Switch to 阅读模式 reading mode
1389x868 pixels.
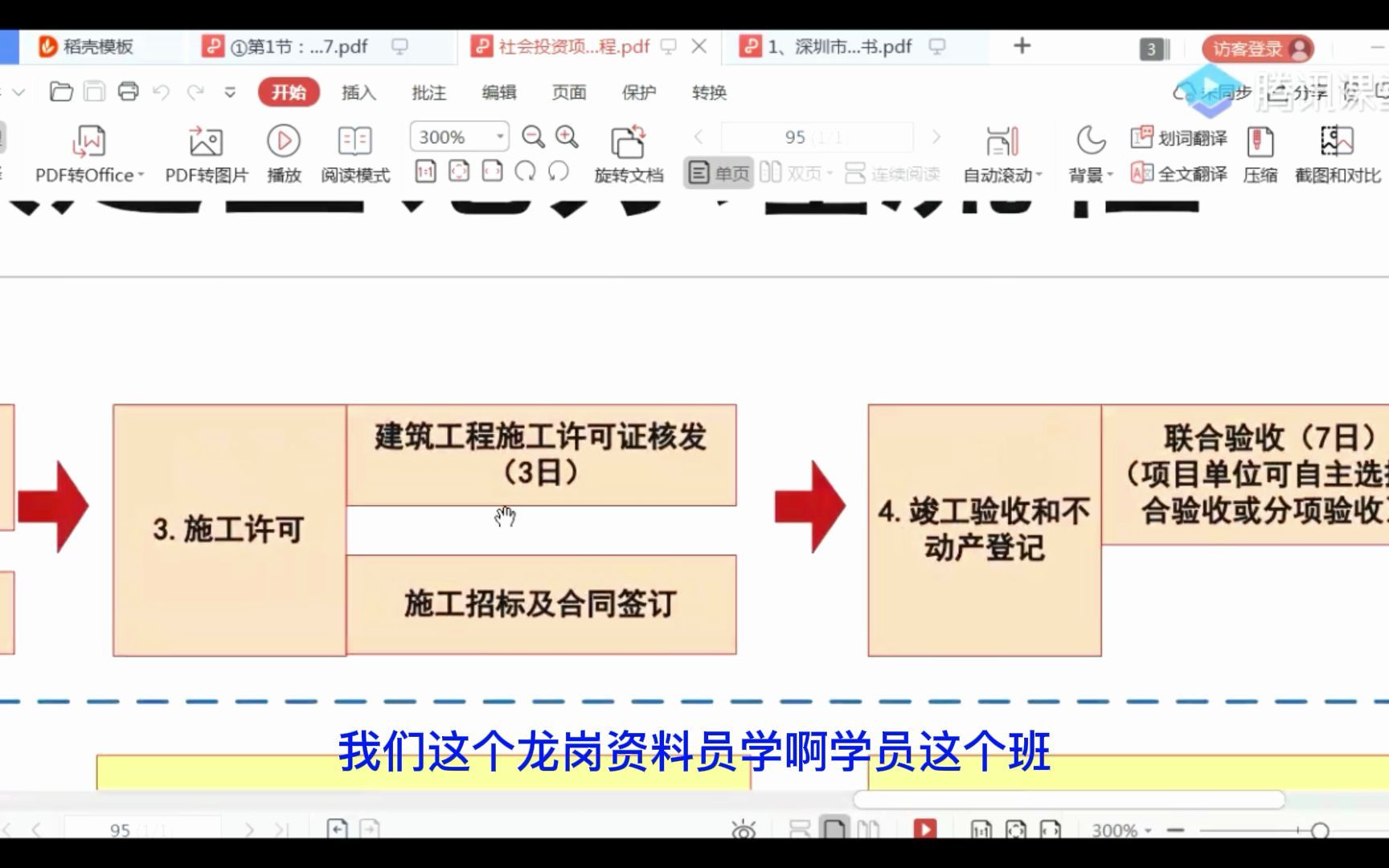click(x=355, y=154)
